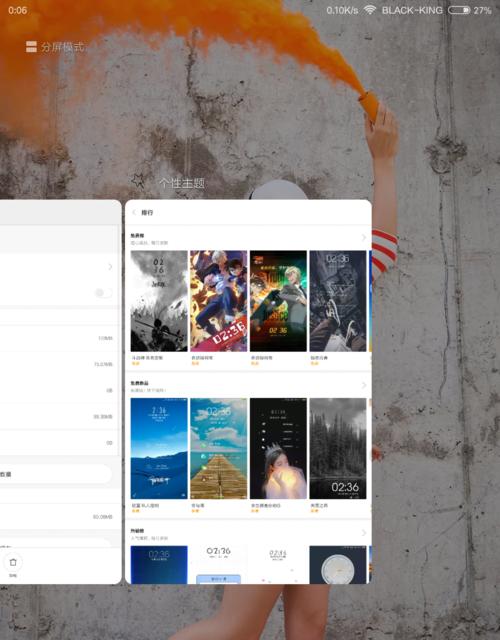
Task: Tap the battery icon in status bar
Action: click(x=459, y=10)
